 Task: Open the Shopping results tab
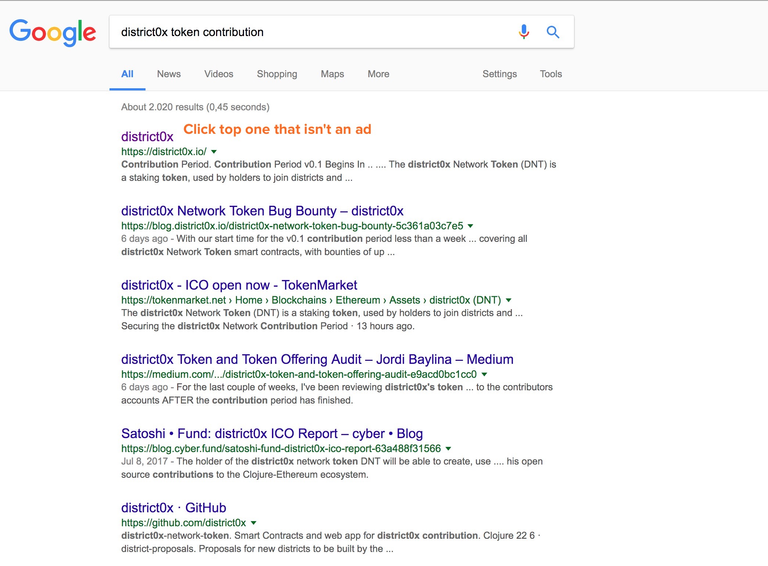(277, 74)
